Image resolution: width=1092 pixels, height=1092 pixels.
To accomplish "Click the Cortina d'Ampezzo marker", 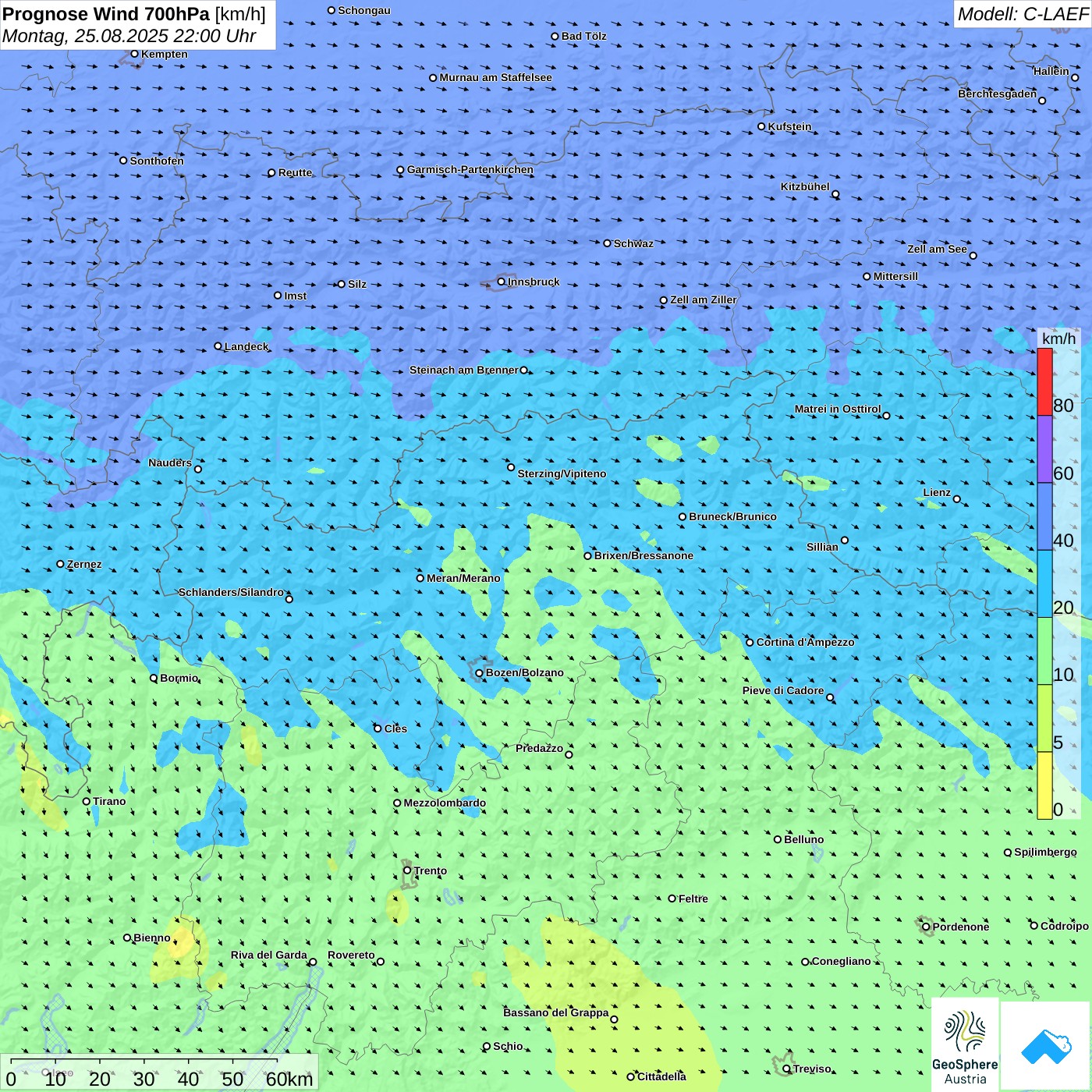I will click(x=750, y=642).
